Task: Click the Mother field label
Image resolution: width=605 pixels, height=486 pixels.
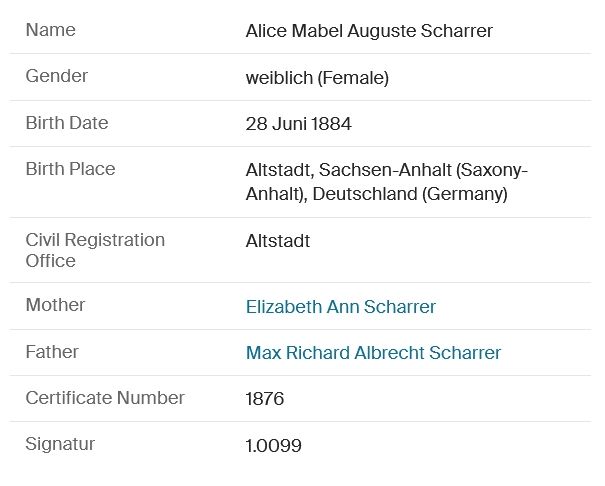Action: pyautogui.click(x=55, y=305)
